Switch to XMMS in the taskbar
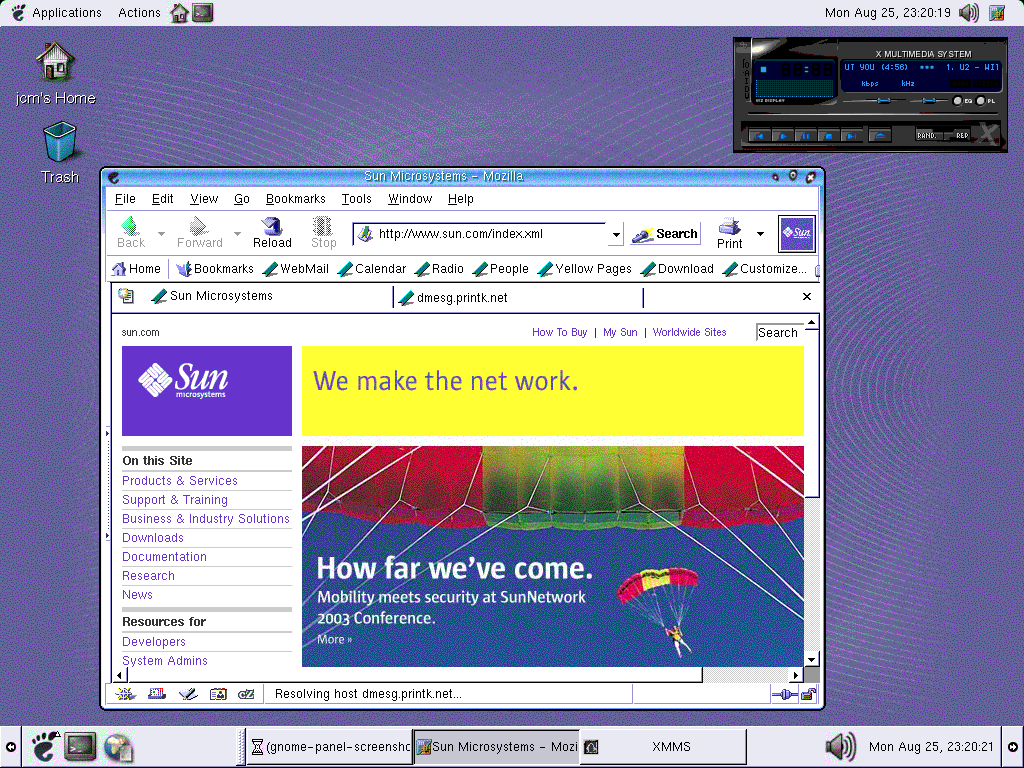 pos(664,746)
